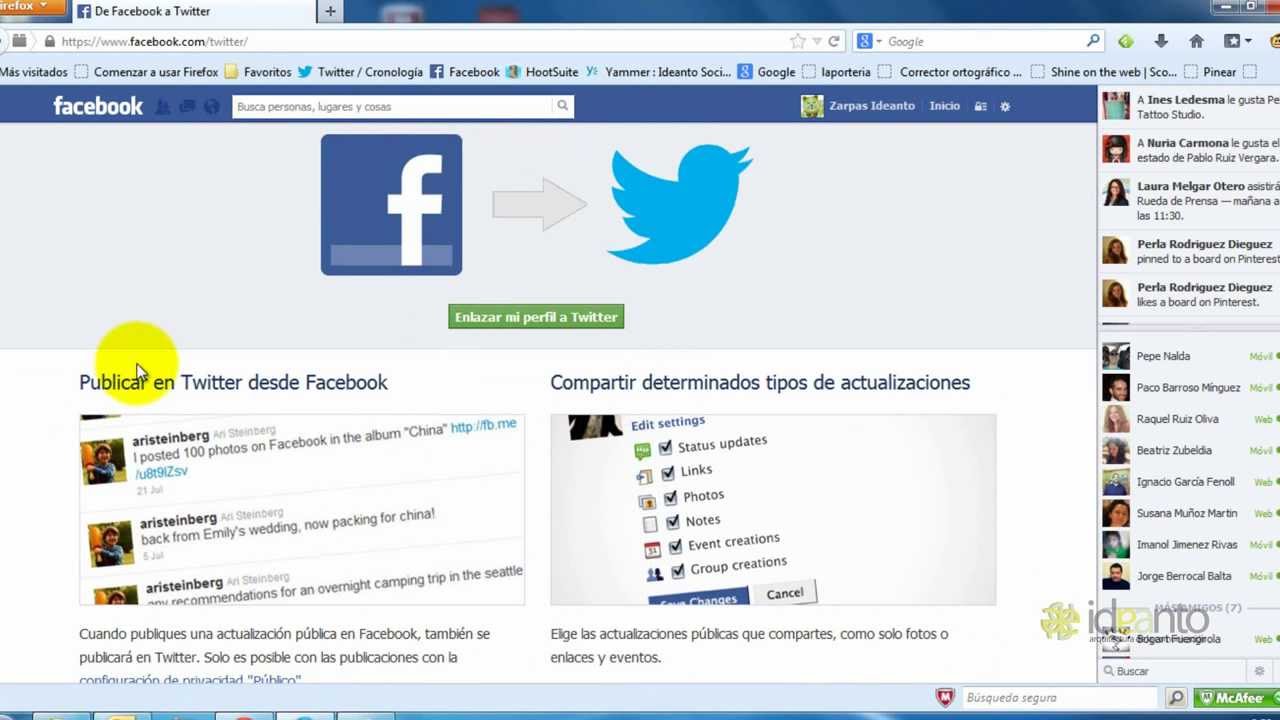Open the URL history dropdown arrow
Screen dimensions: 1280x720
(816, 41)
